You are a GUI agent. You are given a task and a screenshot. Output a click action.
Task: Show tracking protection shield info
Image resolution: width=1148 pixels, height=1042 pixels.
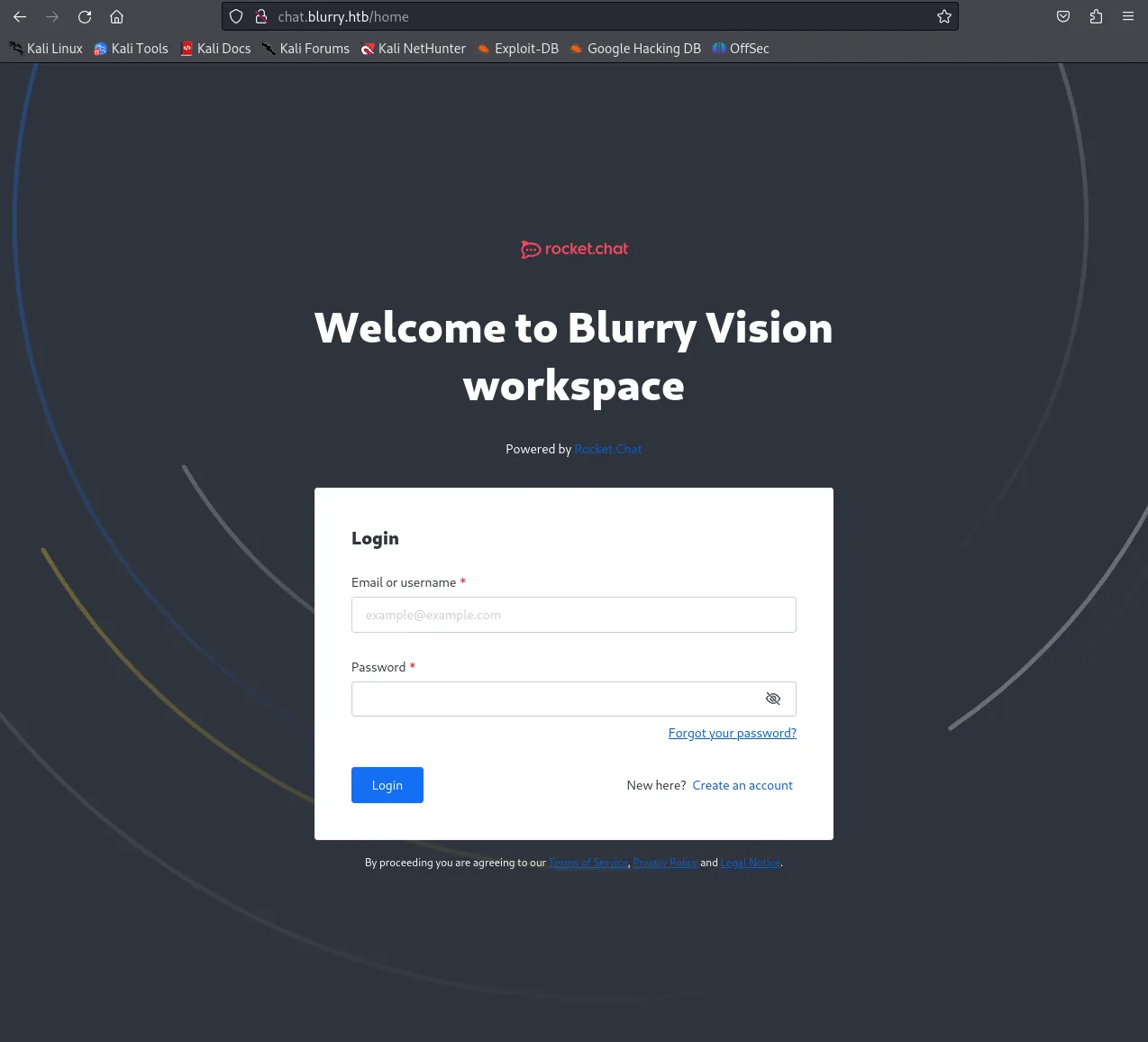tap(236, 16)
